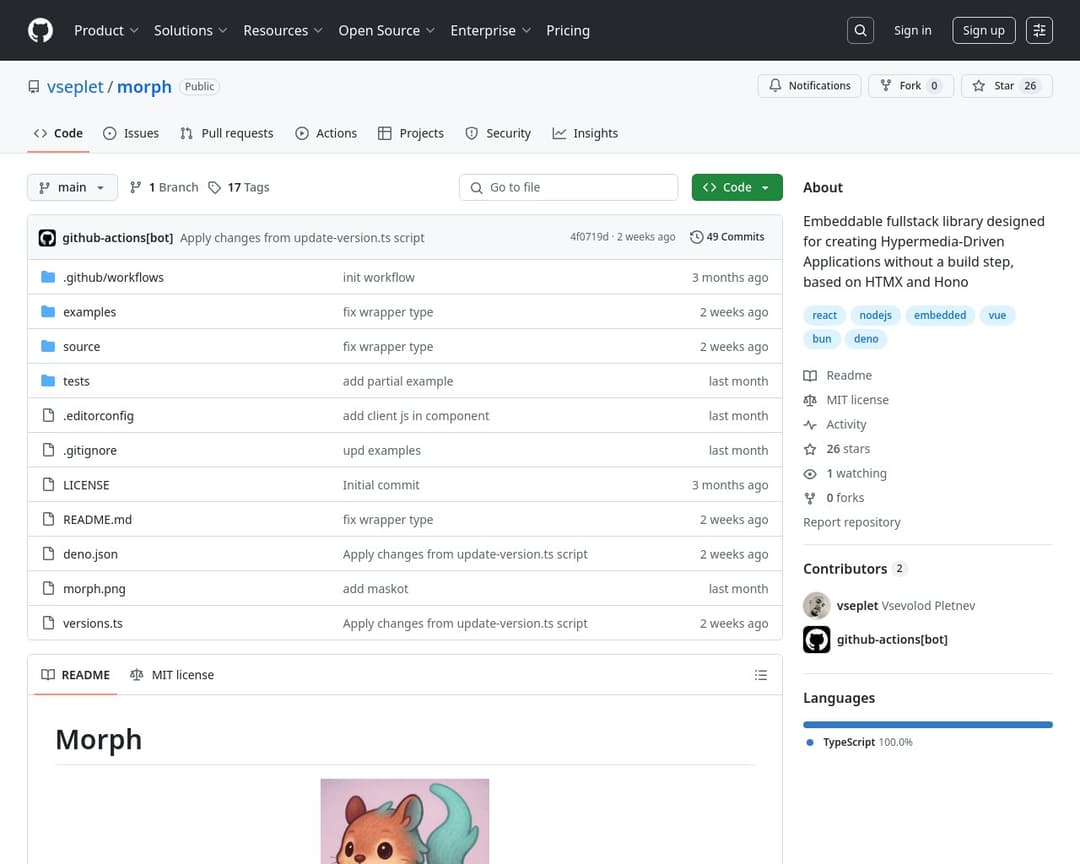Expand the Enterprise menu
The width and height of the screenshot is (1080, 864).
(x=490, y=30)
